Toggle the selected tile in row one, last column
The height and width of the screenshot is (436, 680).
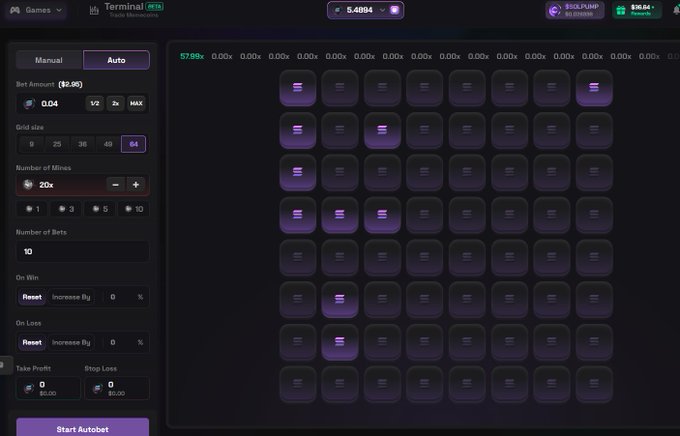594,88
